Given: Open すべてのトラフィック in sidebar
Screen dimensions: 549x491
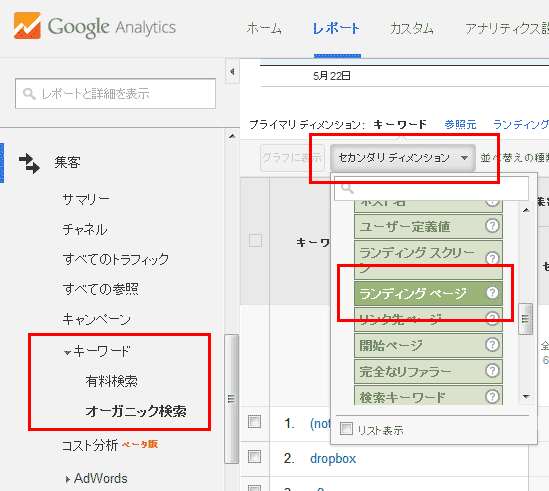Looking at the screenshot, I should point(116,259).
